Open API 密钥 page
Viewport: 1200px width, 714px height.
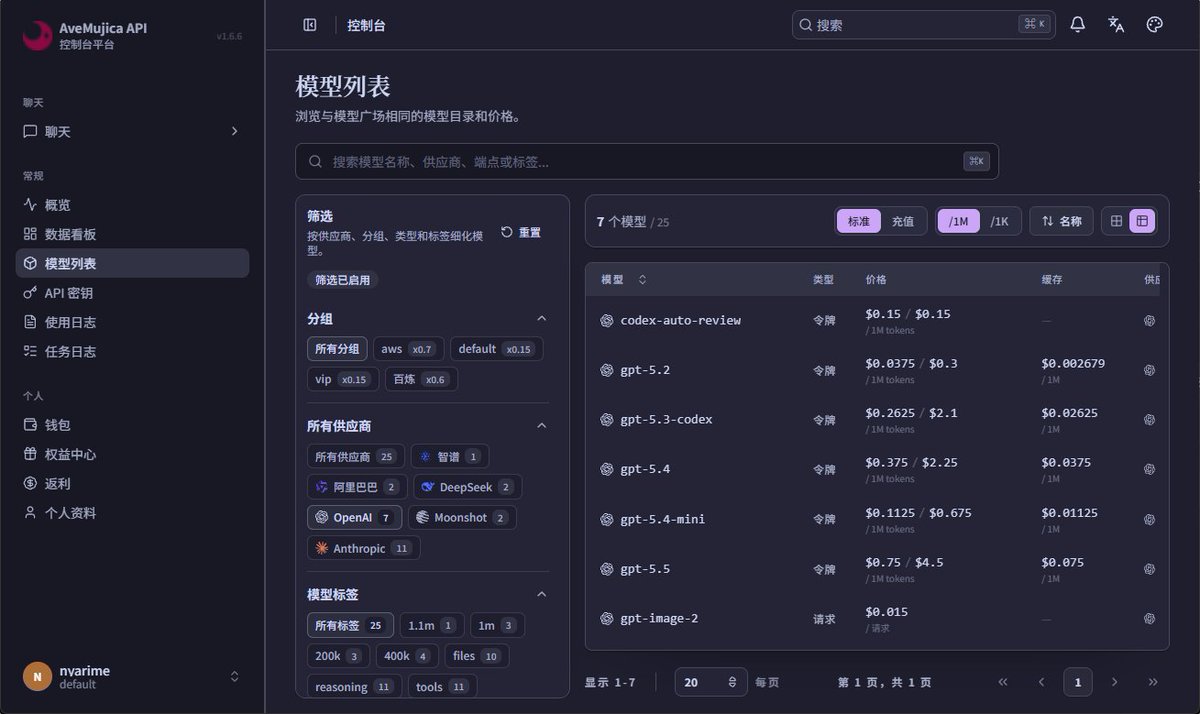(x=132, y=293)
